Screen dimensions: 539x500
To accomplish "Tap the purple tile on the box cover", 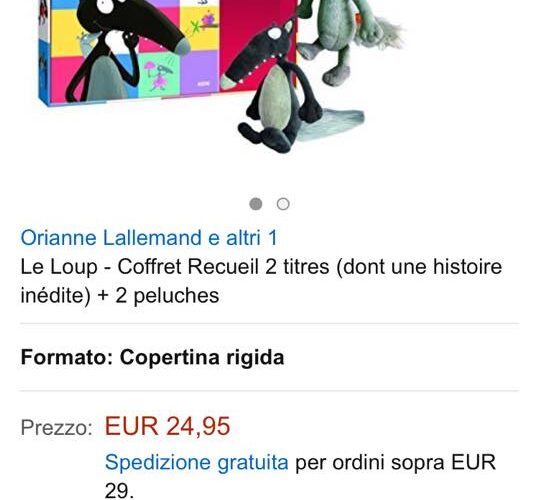I will pyautogui.click(x=200, y=72).
